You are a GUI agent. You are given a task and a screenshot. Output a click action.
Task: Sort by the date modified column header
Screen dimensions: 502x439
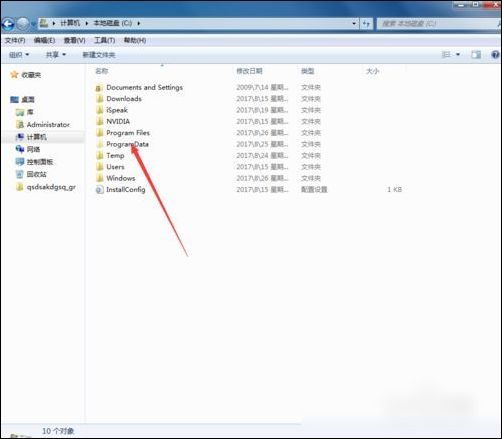(249, 71)
